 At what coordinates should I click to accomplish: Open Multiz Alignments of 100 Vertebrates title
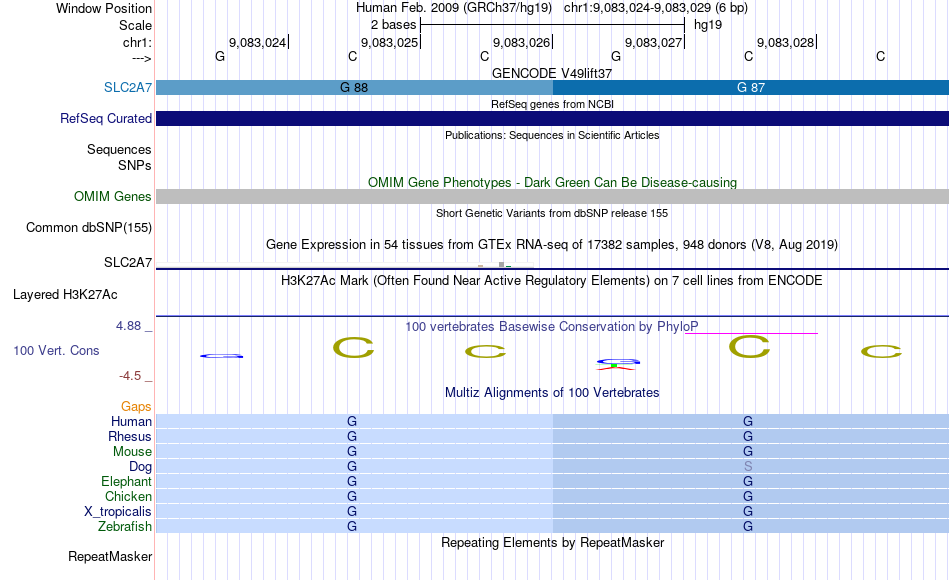point(552,393)
